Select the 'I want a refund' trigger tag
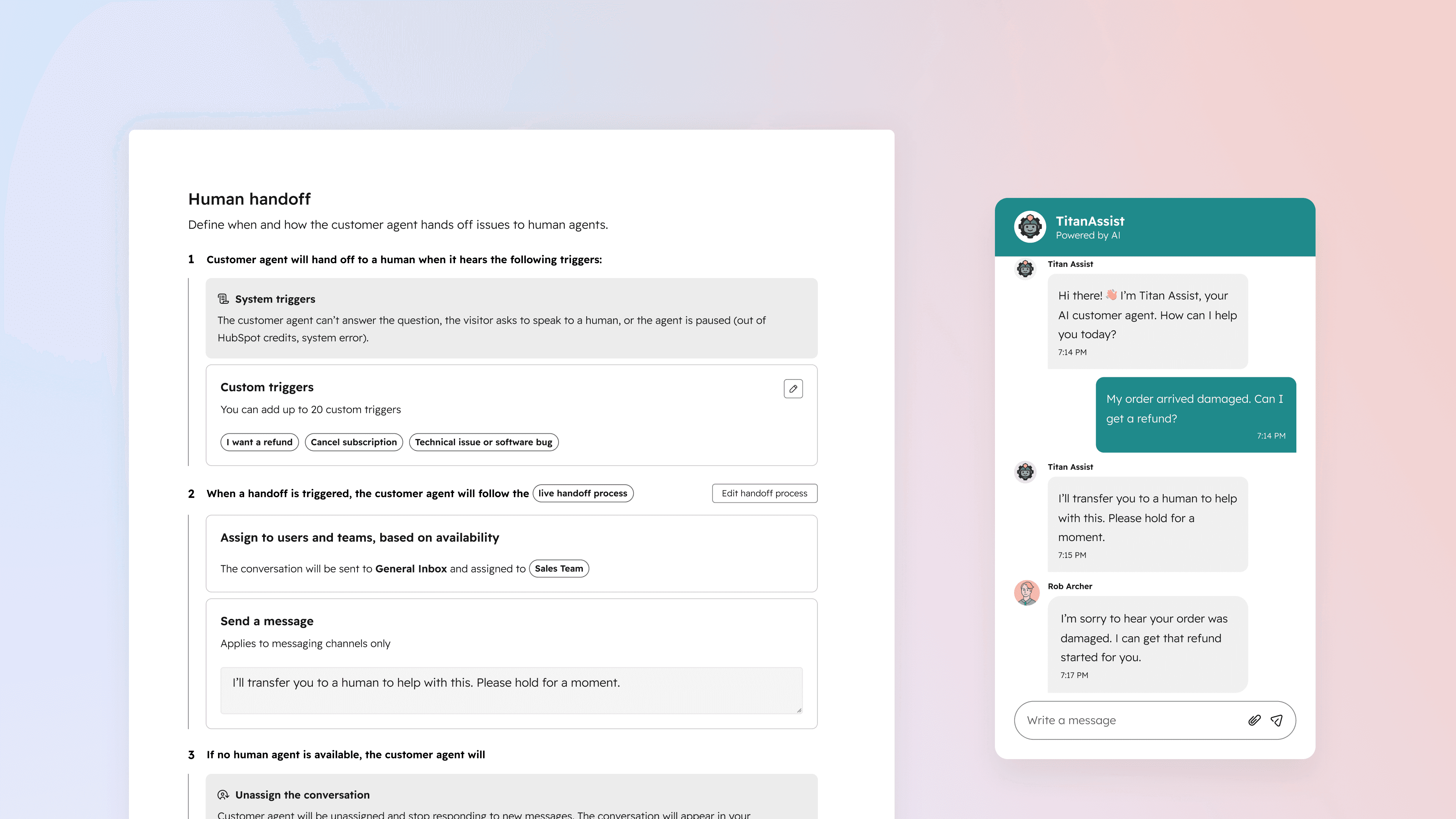The width and height of the screenshot is (1456, 819). click(x=259, y=442)
